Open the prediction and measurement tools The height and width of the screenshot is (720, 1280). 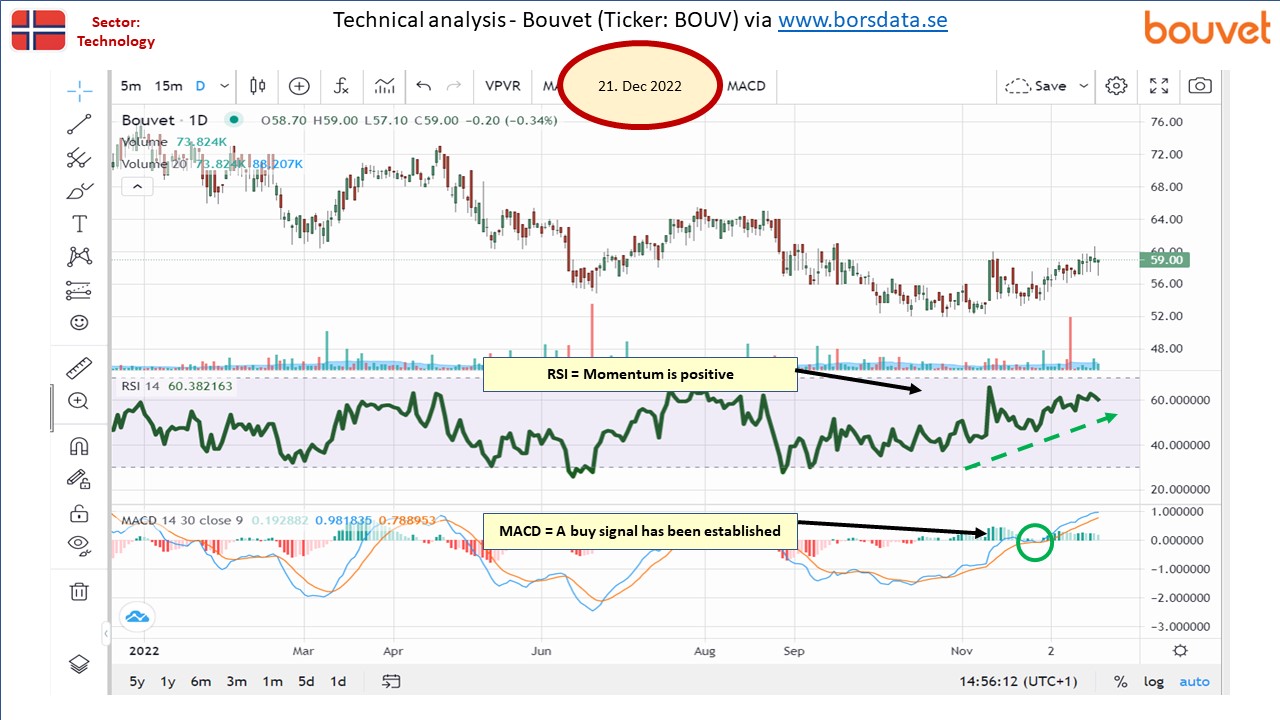pyautogui.click(x=79, y=290)
